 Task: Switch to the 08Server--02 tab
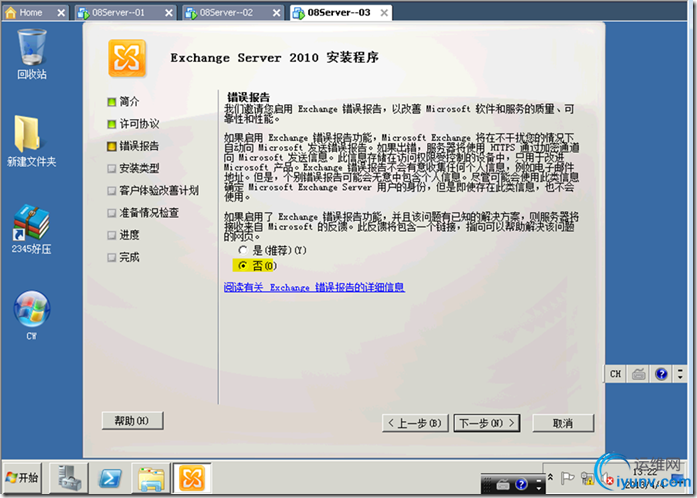pos(226,13)
